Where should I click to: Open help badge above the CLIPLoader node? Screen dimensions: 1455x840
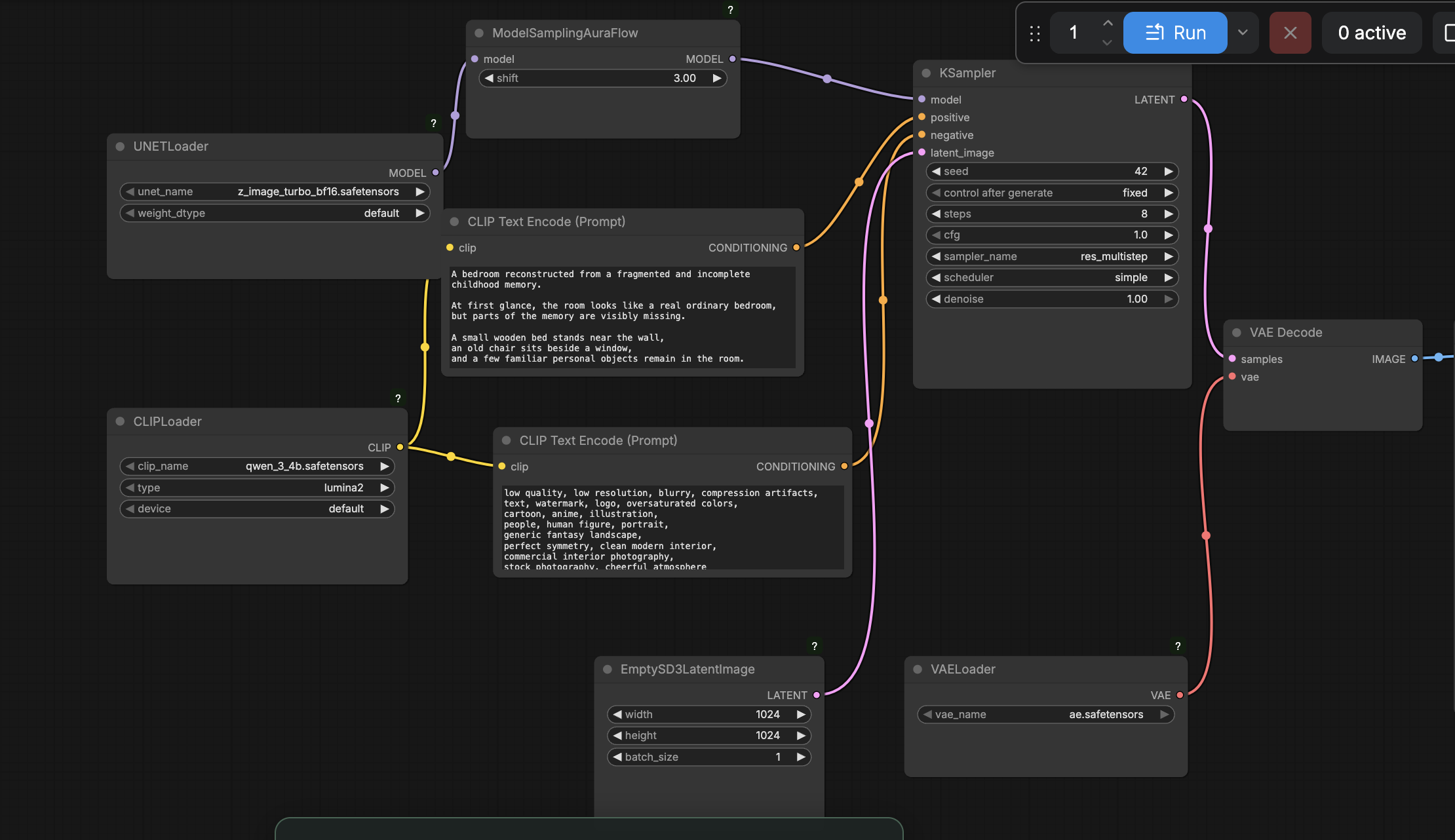tap(398, 398)
